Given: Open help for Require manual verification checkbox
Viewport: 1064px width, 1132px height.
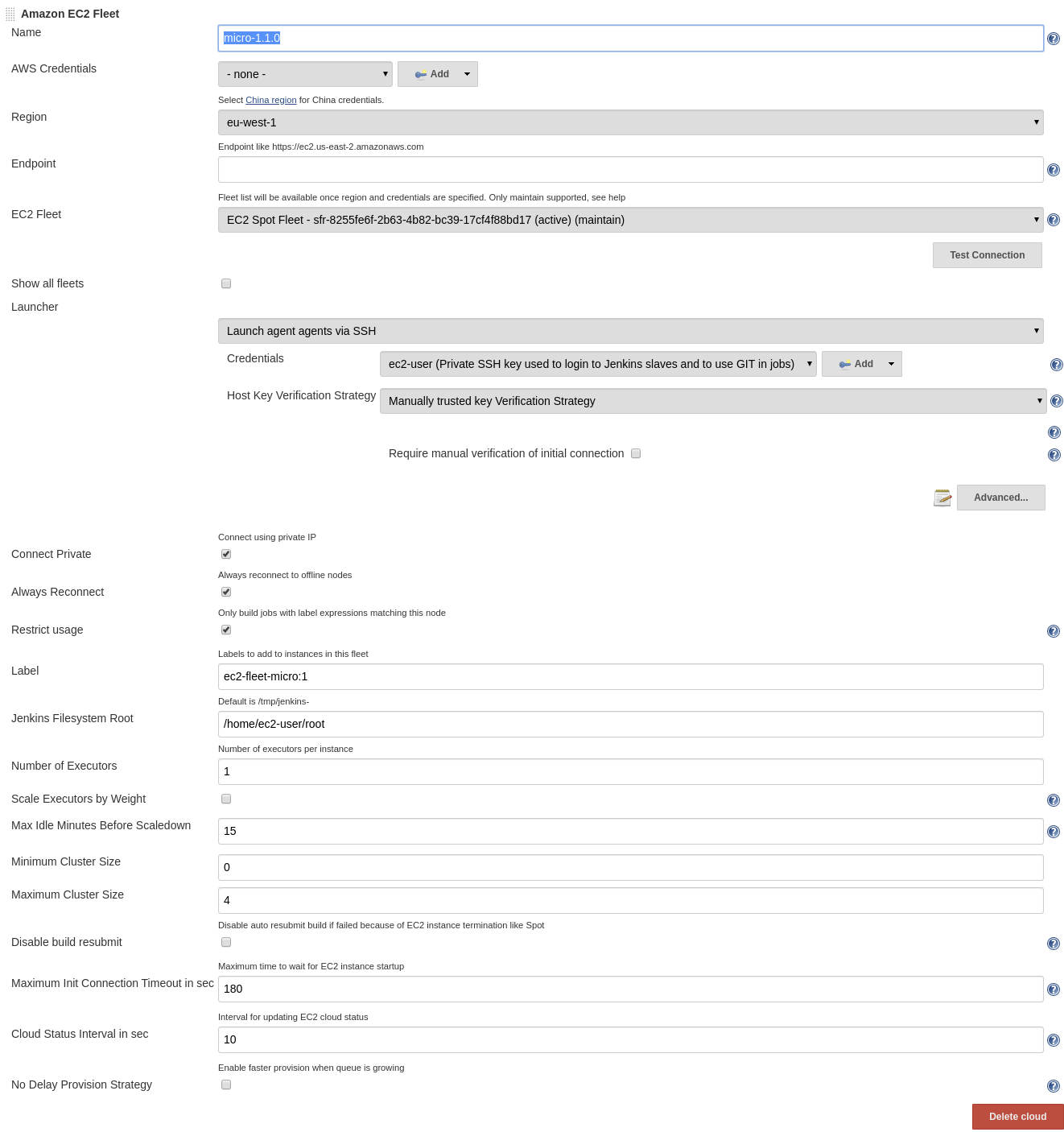Looking at the screenshot, I should pos(1054,455).
